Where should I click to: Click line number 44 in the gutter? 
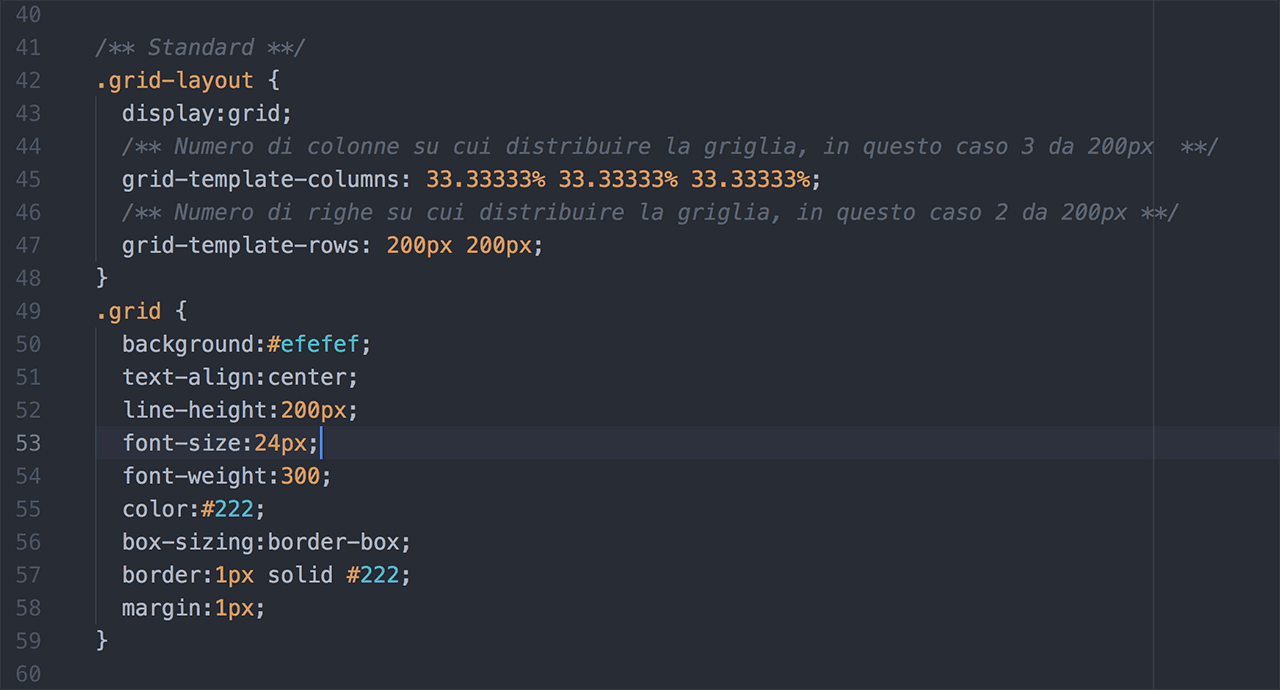click(29, 146)
